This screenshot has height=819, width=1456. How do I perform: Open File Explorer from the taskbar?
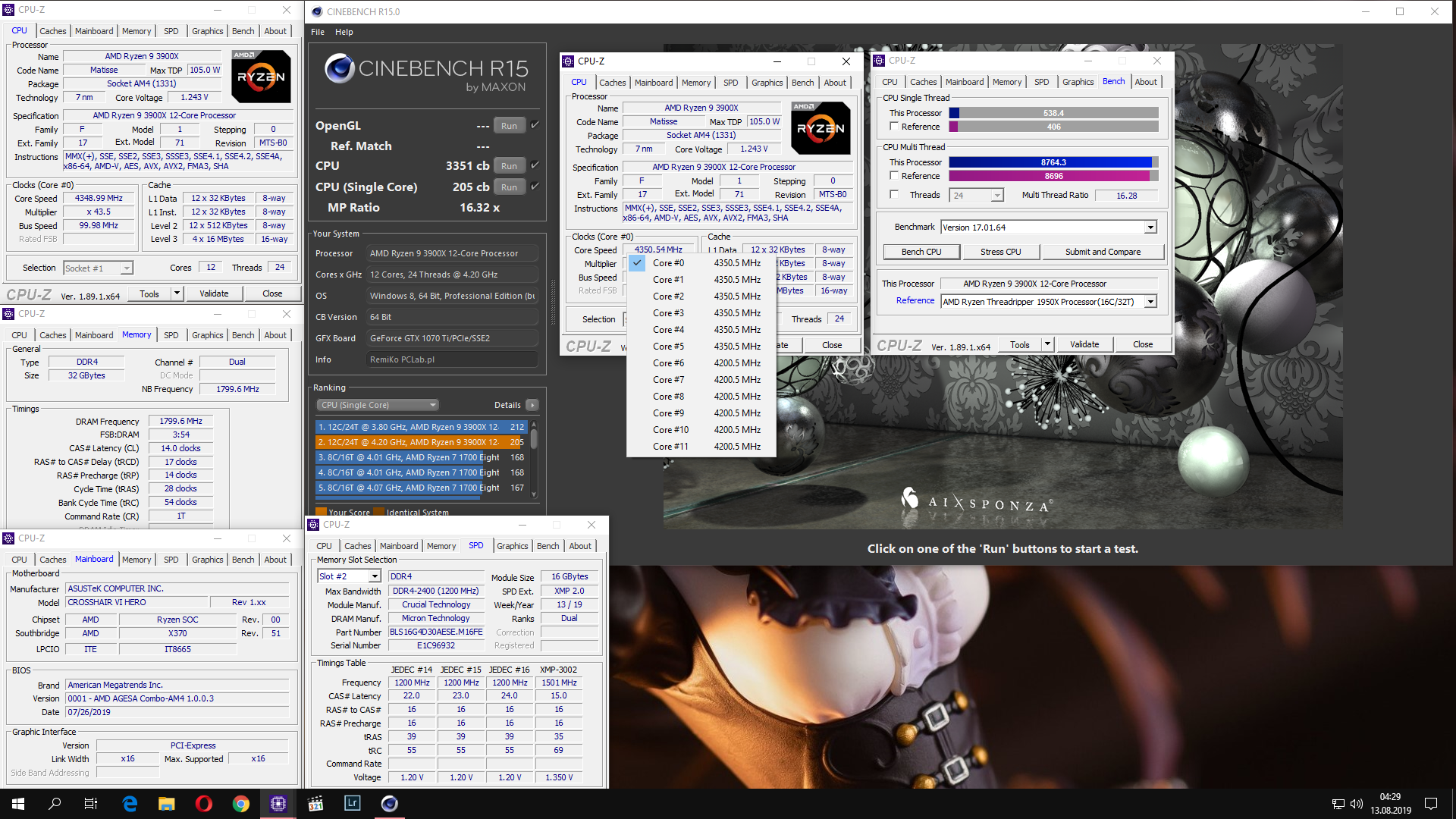coord(167,804)
